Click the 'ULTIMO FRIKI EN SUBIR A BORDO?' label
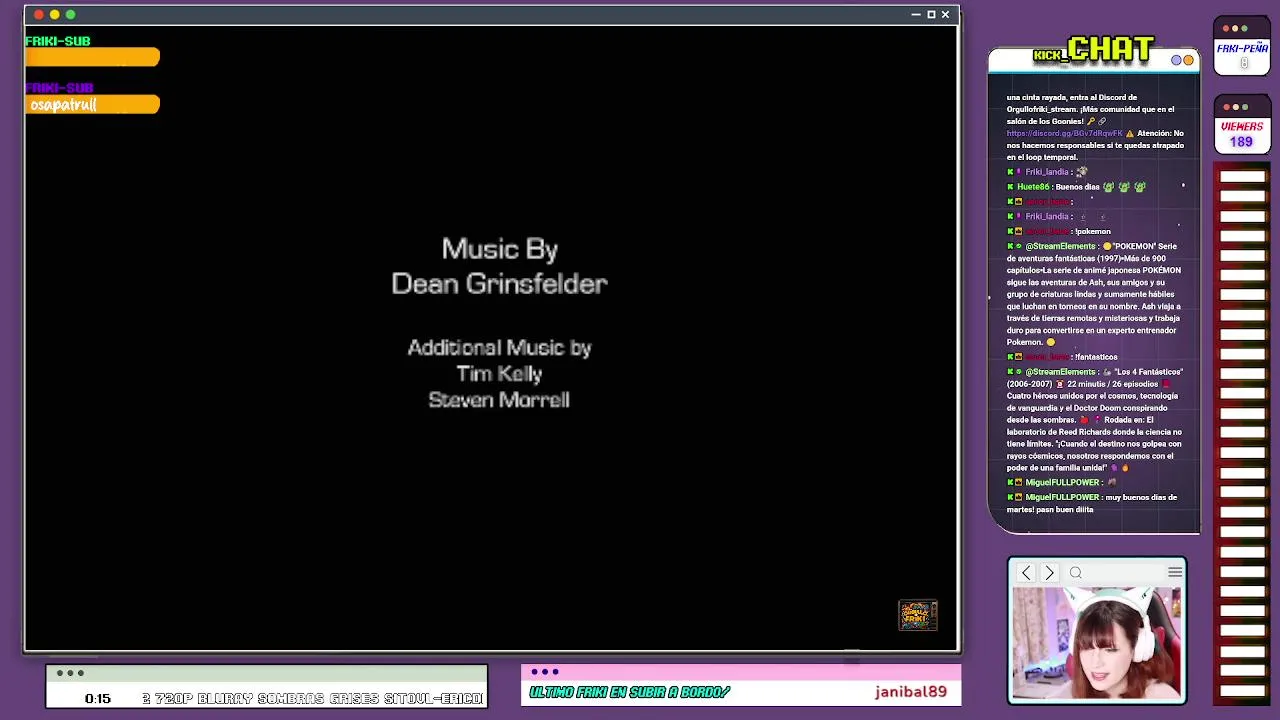The width and height of the screenshot is (1280, 720). click(x=630, y=692)
